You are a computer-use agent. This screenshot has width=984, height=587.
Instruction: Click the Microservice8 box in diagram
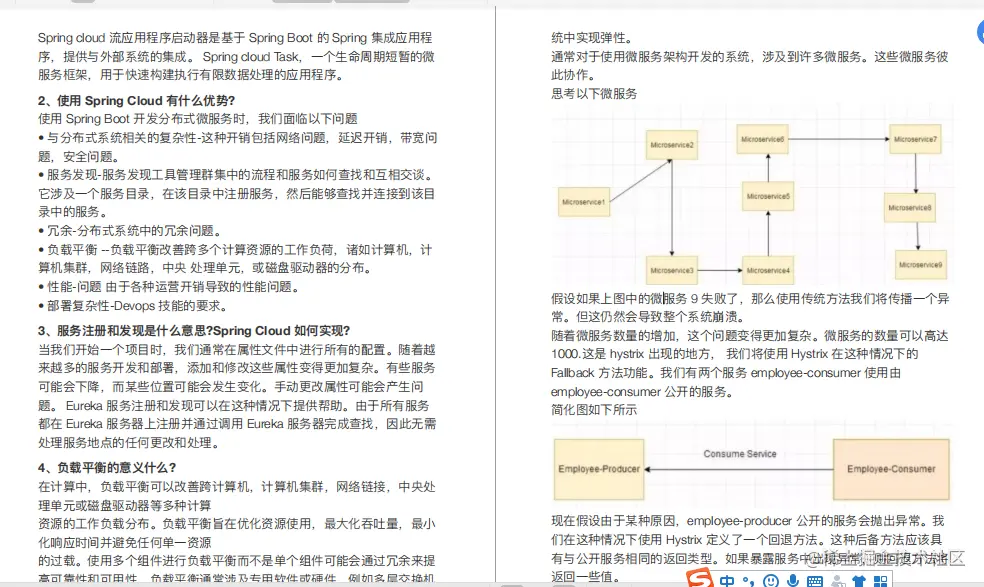[x=909, y=208]
